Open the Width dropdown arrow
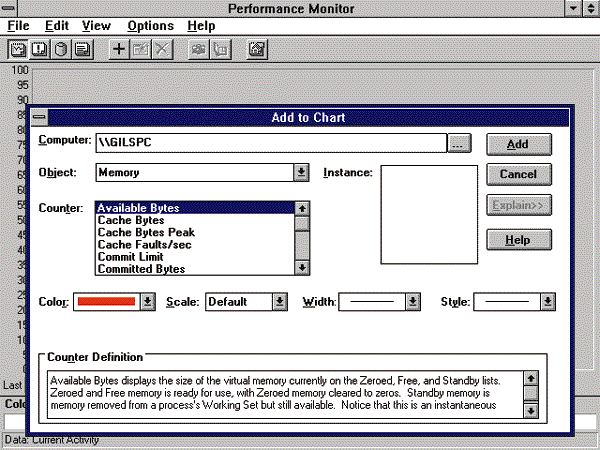 412,302
